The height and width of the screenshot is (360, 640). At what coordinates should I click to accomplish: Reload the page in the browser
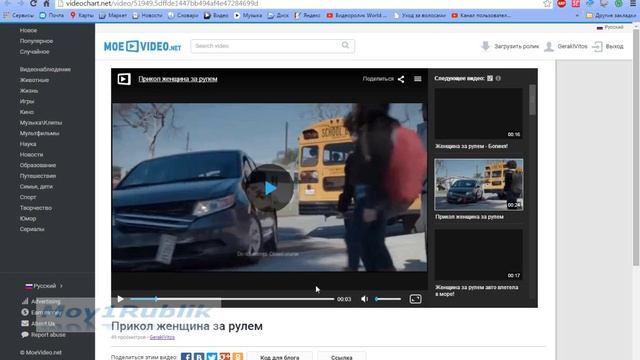pos(33,3)
